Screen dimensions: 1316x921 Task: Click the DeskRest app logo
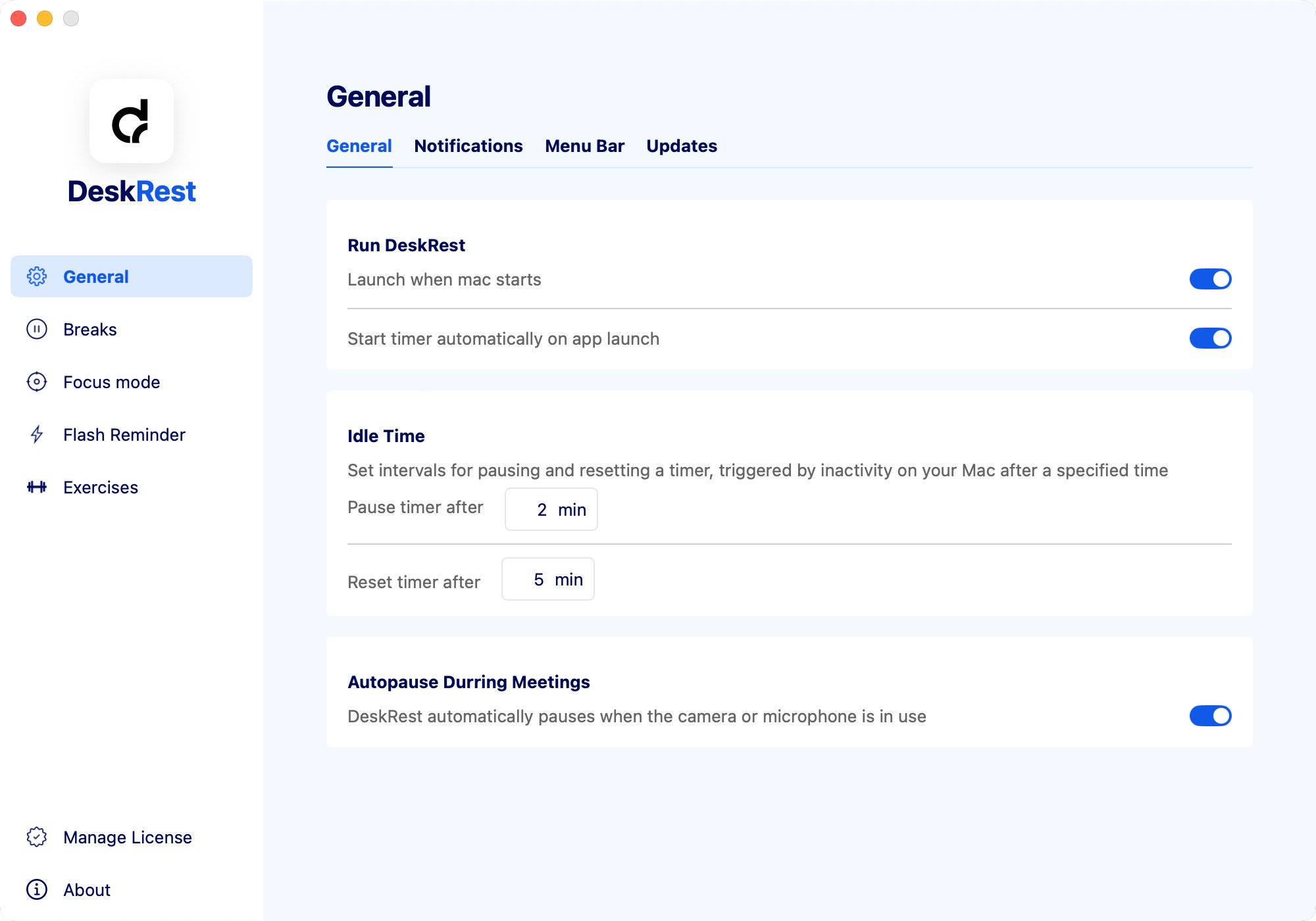coord(132,121)
